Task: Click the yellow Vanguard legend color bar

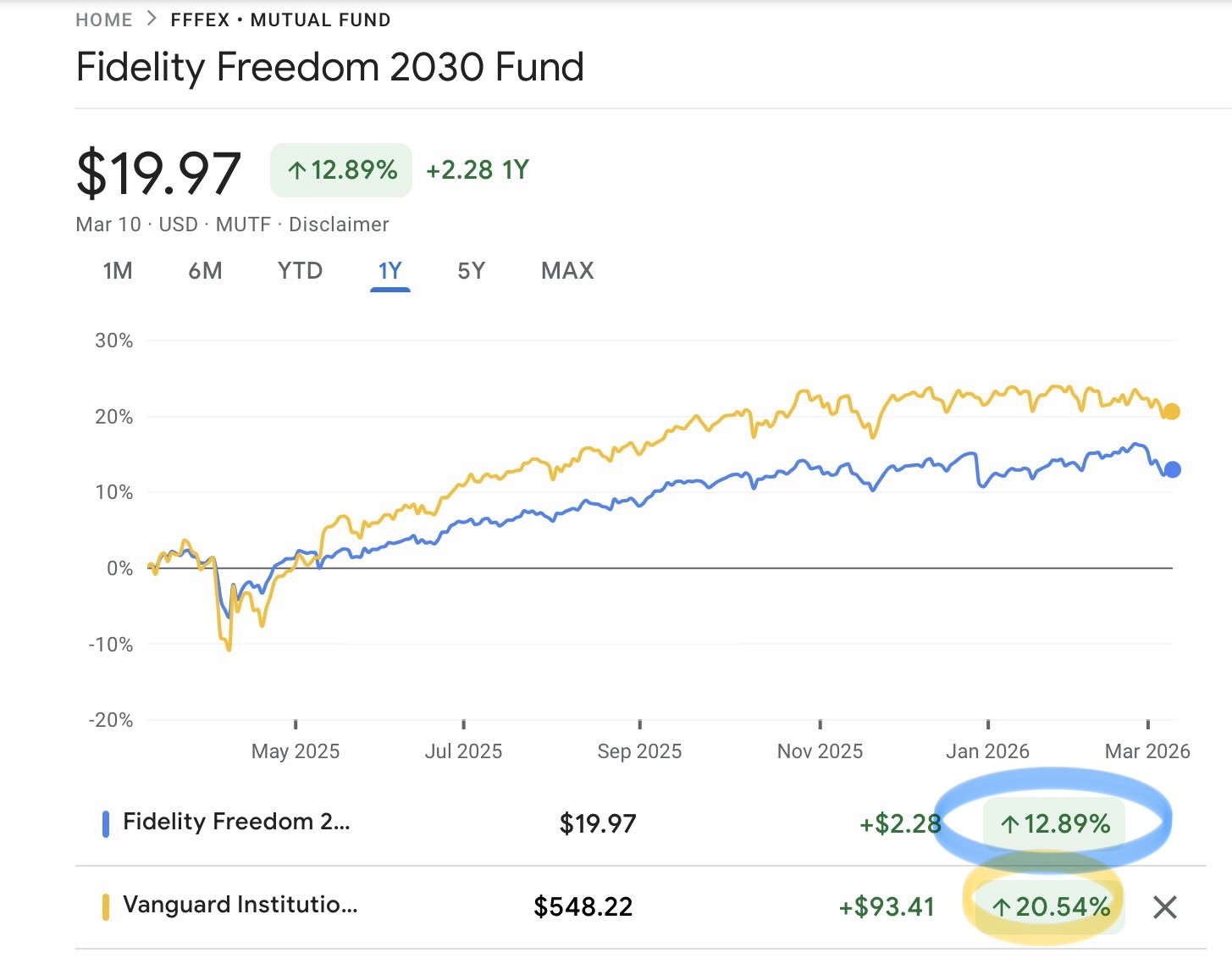Action: pos(105,905)
